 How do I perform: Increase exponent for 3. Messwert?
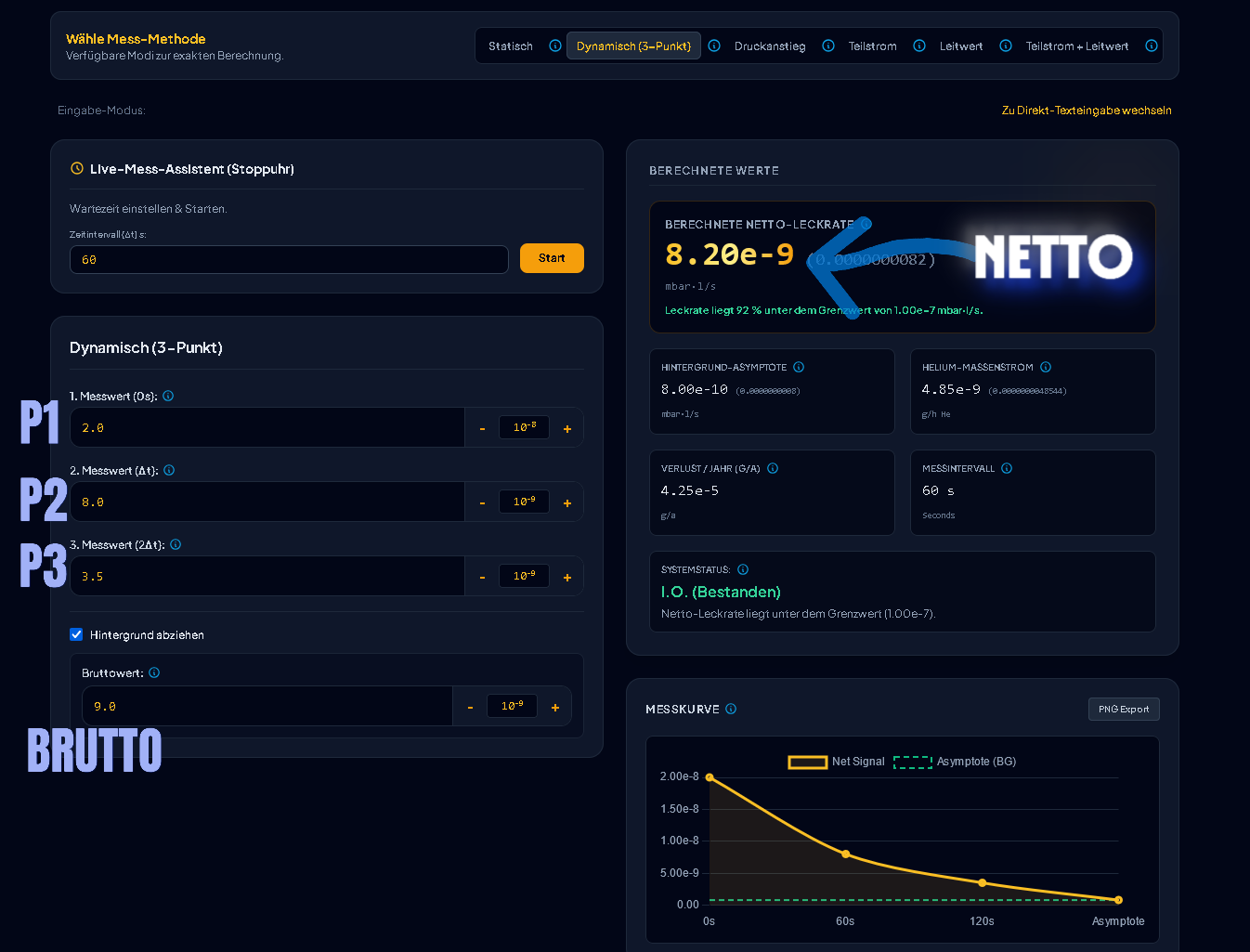[567, 577]
